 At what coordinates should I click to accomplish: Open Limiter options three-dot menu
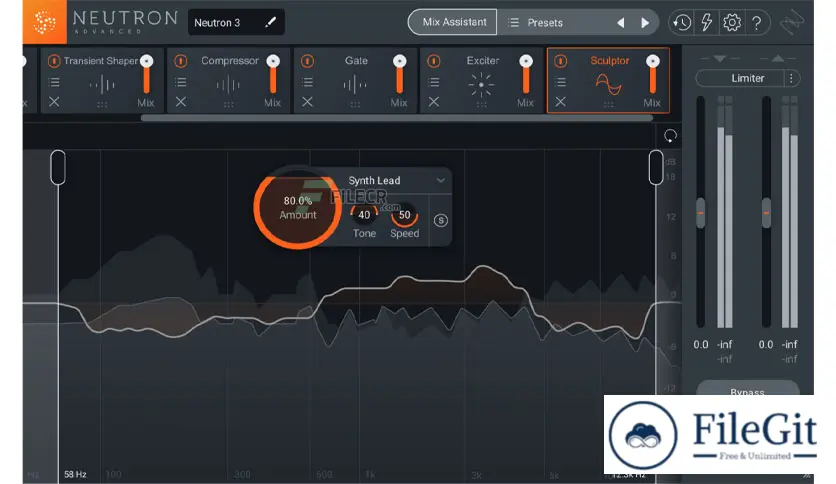tap(792, 78)
